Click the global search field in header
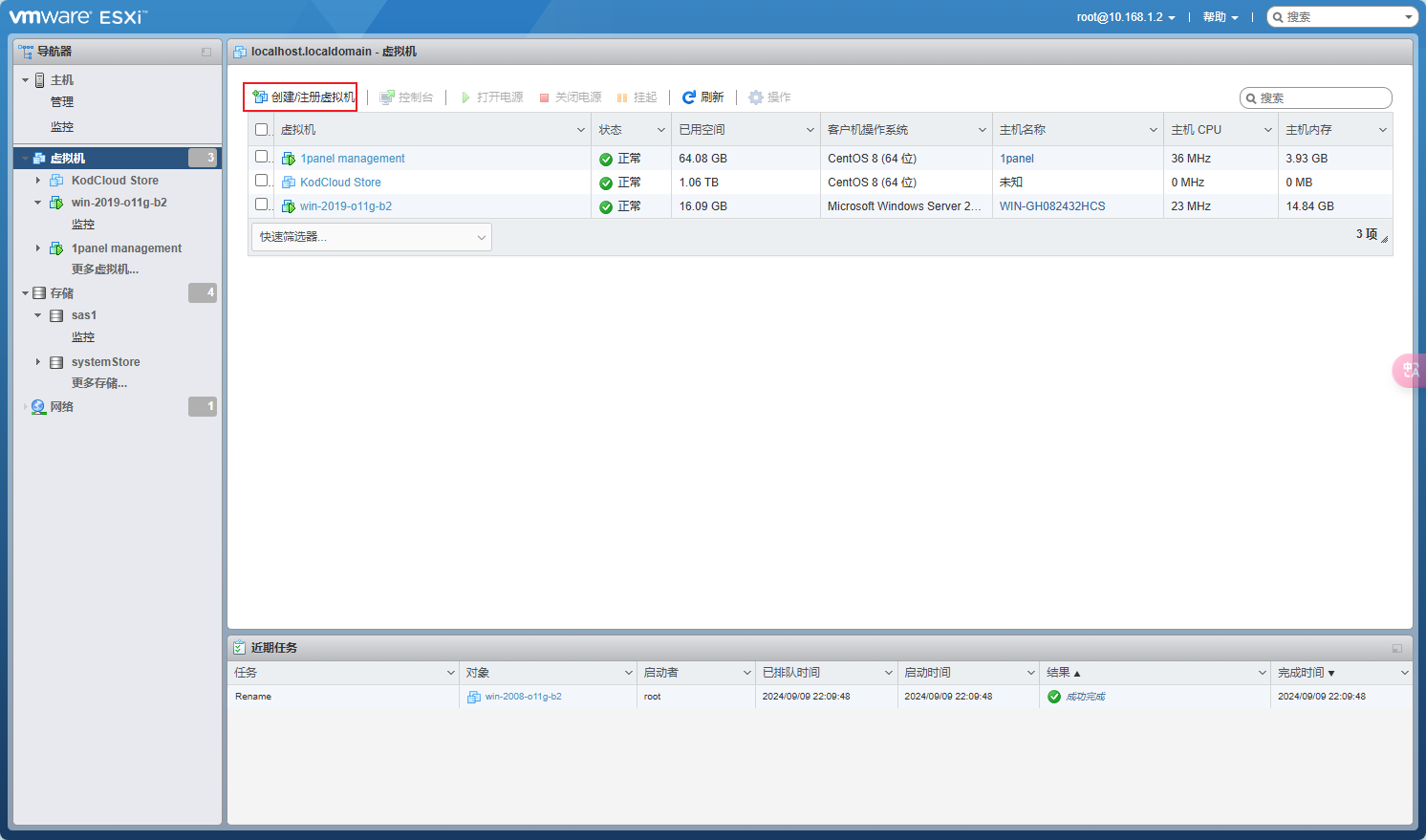 coord(1342,17)
